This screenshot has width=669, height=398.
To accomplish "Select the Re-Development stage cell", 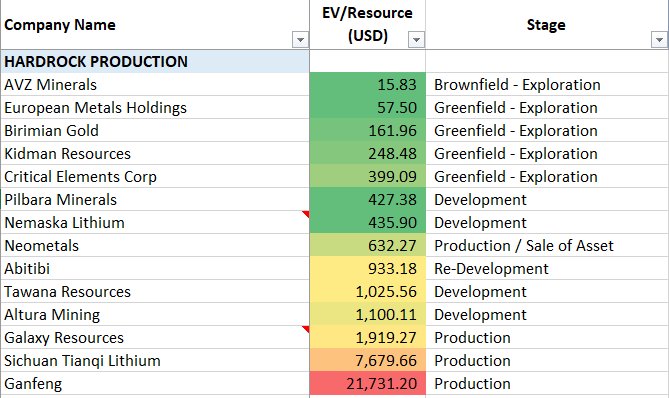I will coord(547,269).
